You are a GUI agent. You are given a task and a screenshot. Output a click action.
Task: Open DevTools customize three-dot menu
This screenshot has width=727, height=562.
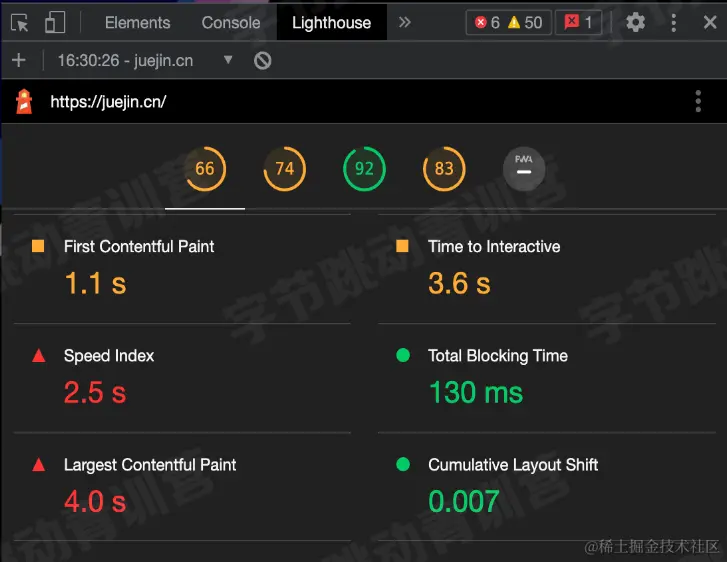[673, 22]
